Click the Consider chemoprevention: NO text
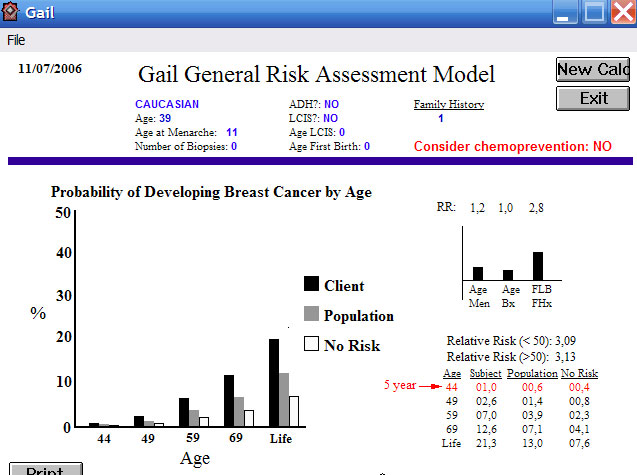Viewport: 637px width, 475px height. [x=512, y=146]
